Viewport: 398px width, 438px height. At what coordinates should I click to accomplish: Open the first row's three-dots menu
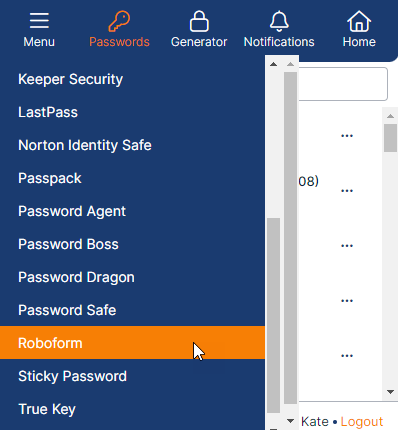coord(347,136)
